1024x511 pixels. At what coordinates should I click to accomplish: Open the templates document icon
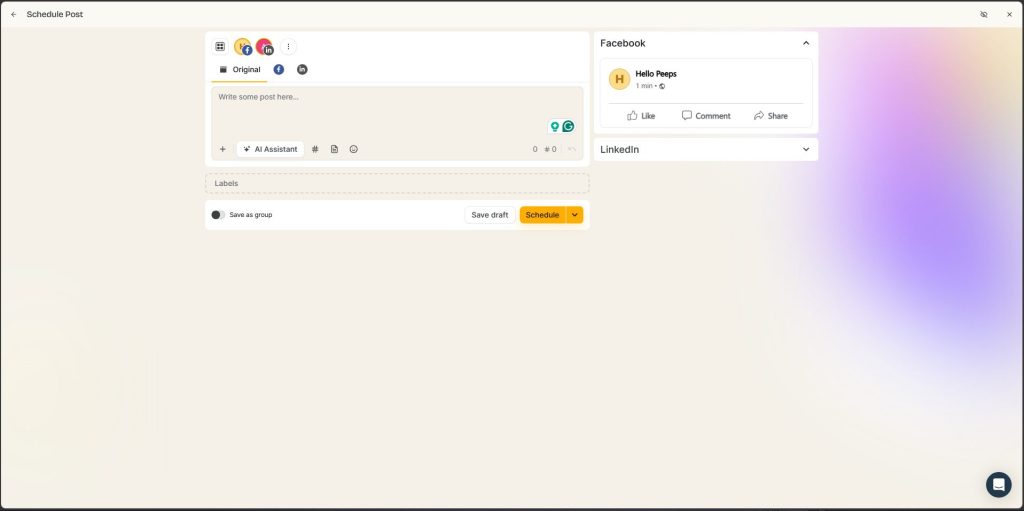334,149
